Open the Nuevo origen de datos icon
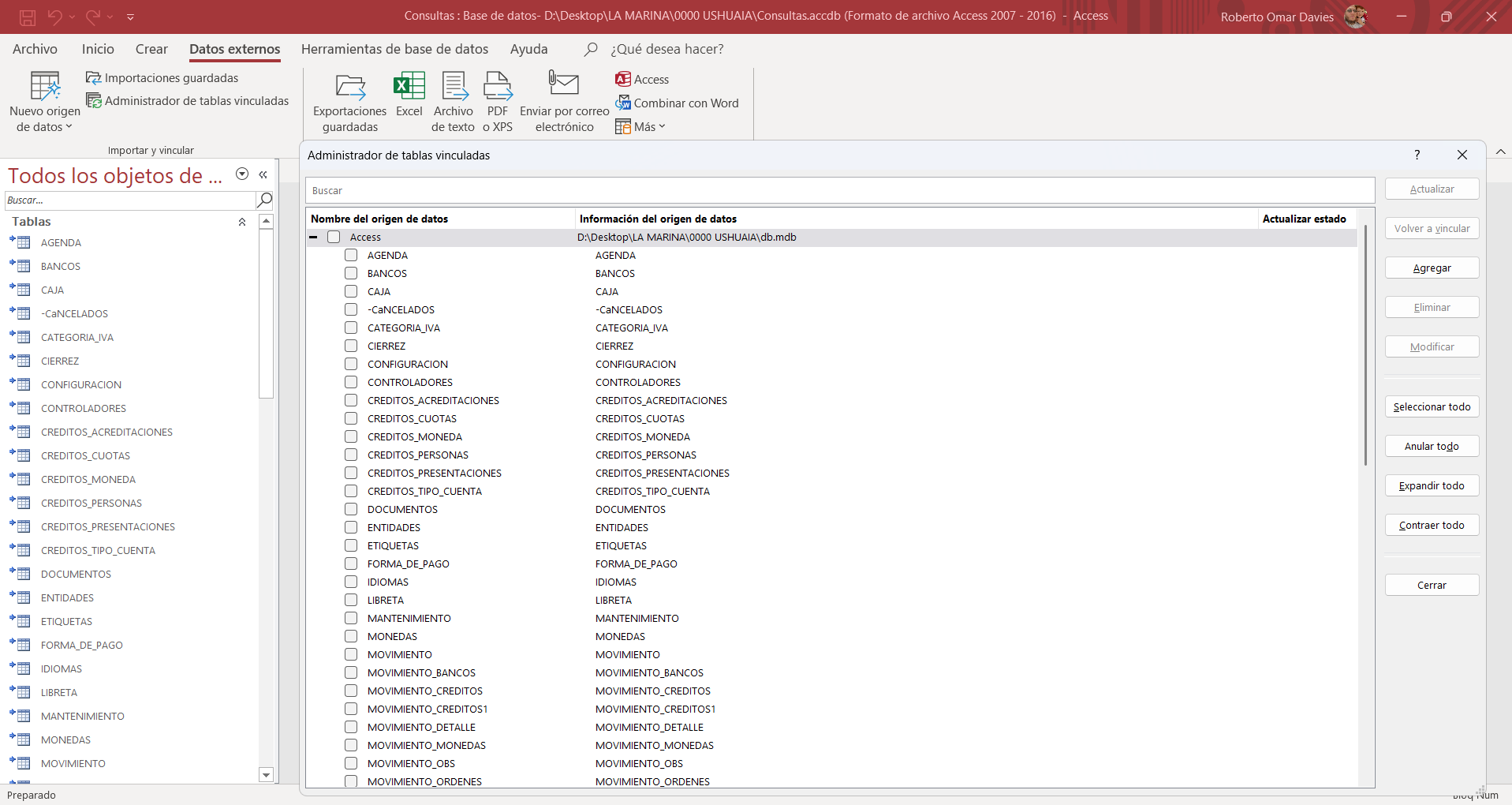Image resolution: width=1512 pixels, height=805 pixels. point(45,87)
